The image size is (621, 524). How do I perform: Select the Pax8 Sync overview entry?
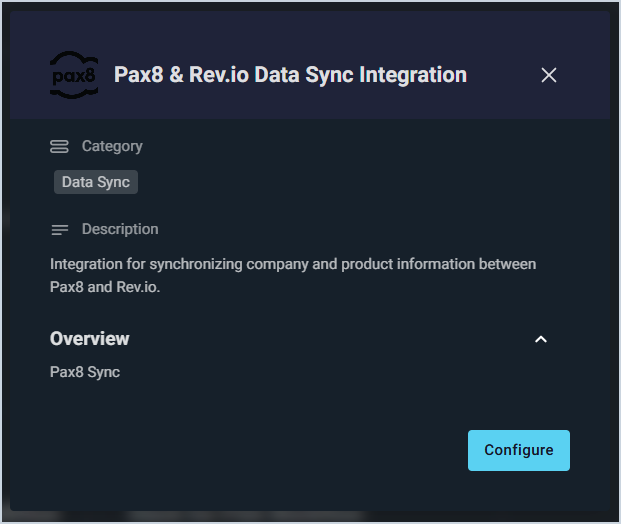[x=85, y=372]
